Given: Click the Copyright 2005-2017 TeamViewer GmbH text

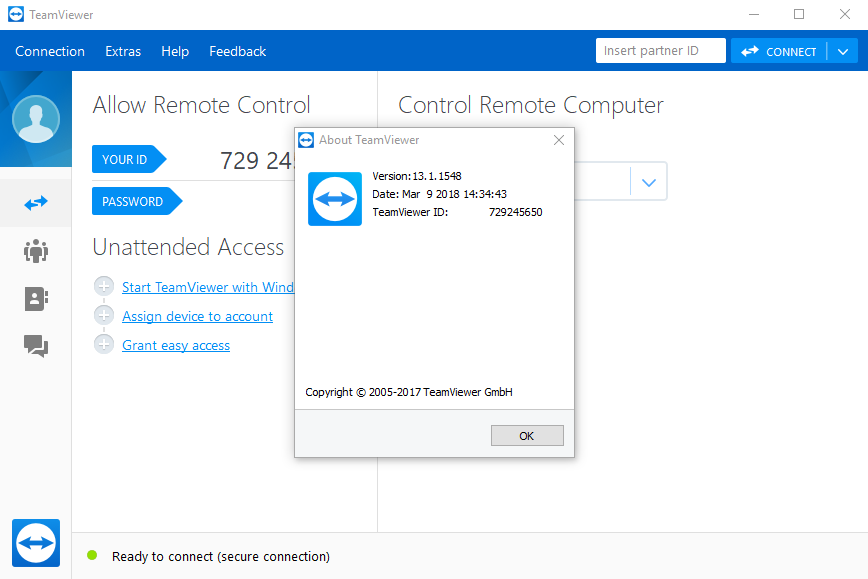Looking at the screenshot, I should pos(409,392).
